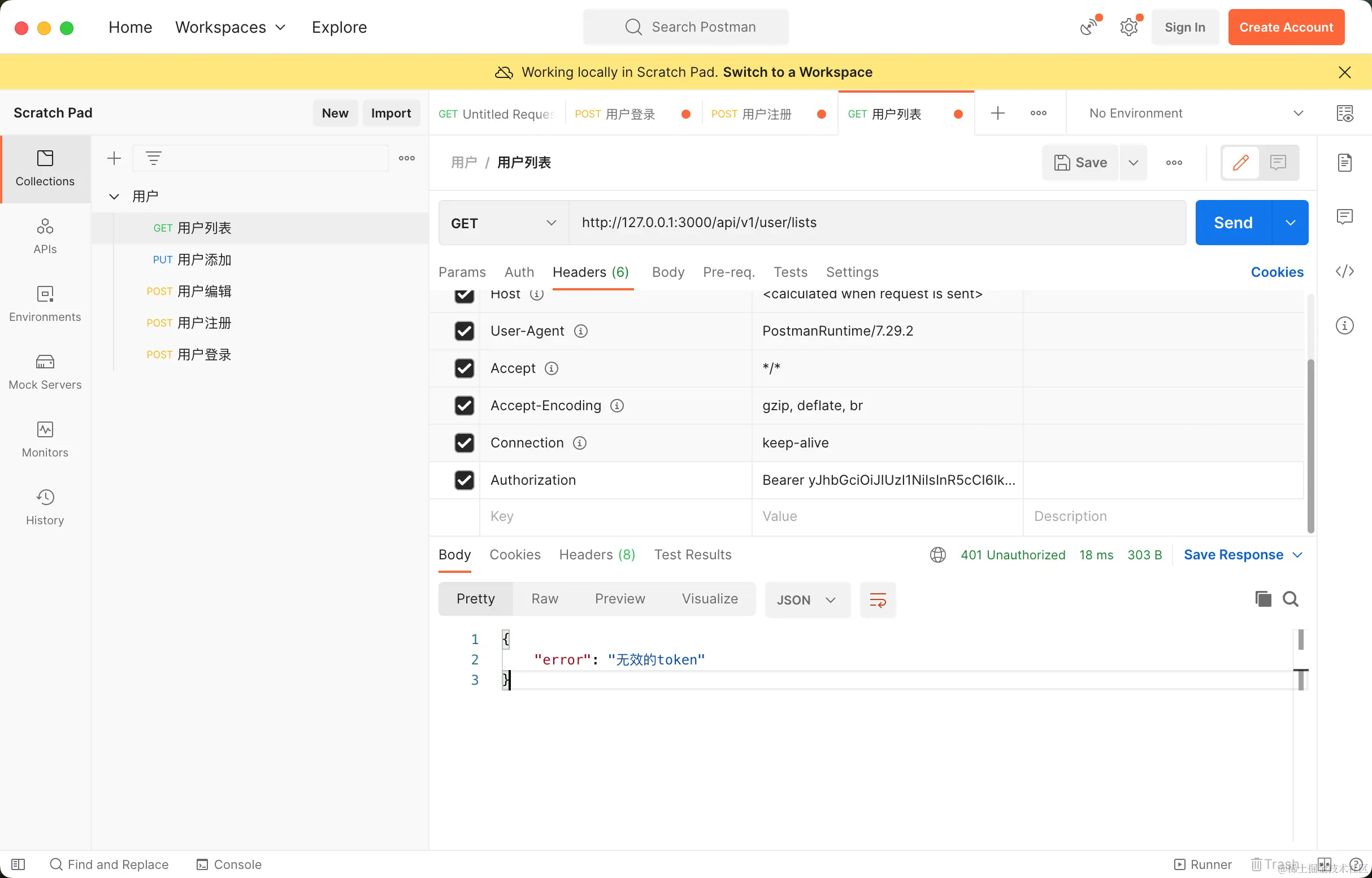Click the wrap lines icon in response
The height and width of the screenshot is (878, 1372).
click(877, 599)
